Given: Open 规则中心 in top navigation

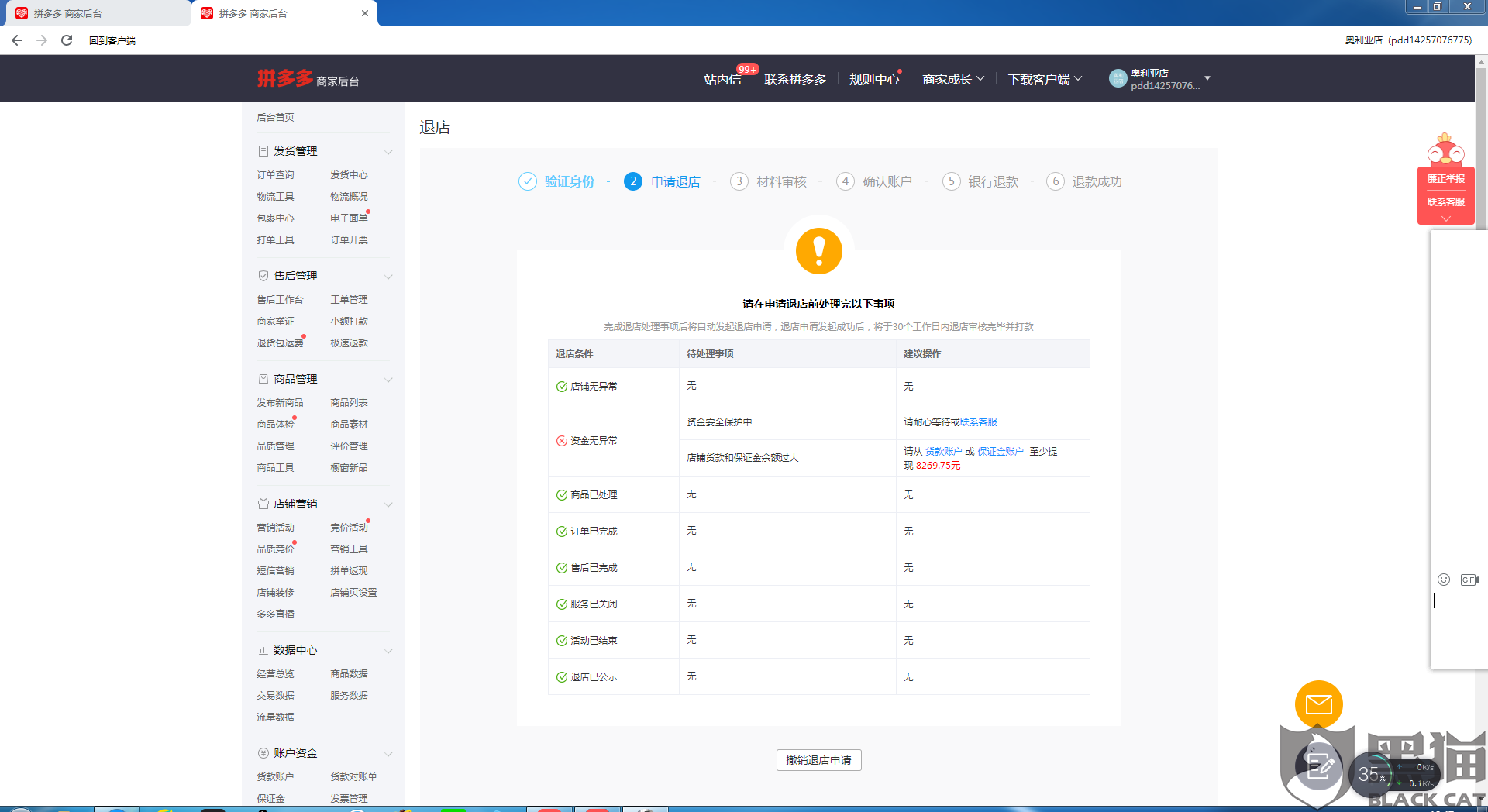Looking at the screenshot, I should click(x=874, y=79).
